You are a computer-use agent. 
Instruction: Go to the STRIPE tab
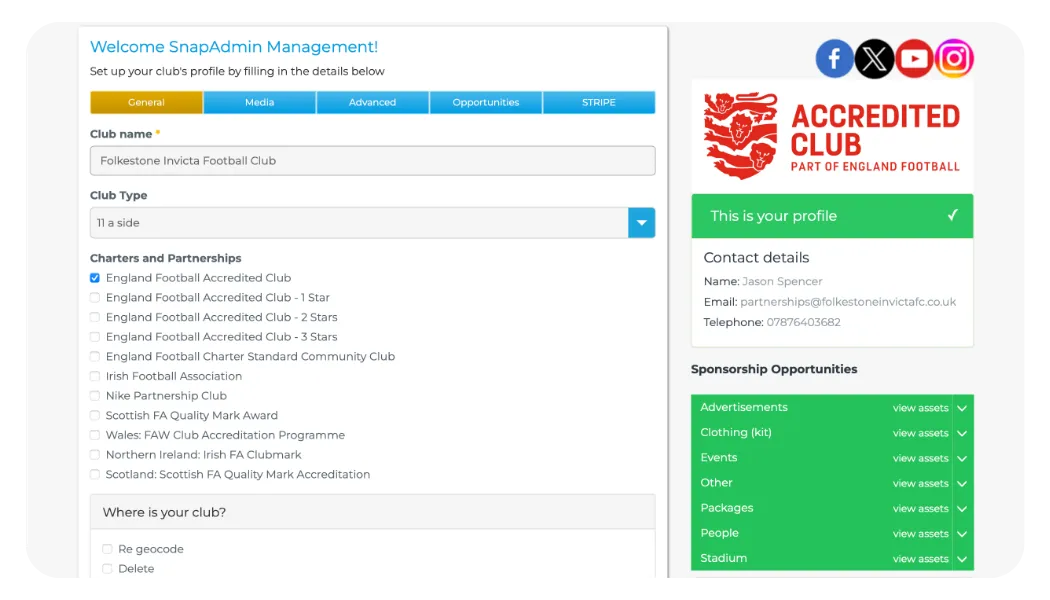[x=599, y=102]
